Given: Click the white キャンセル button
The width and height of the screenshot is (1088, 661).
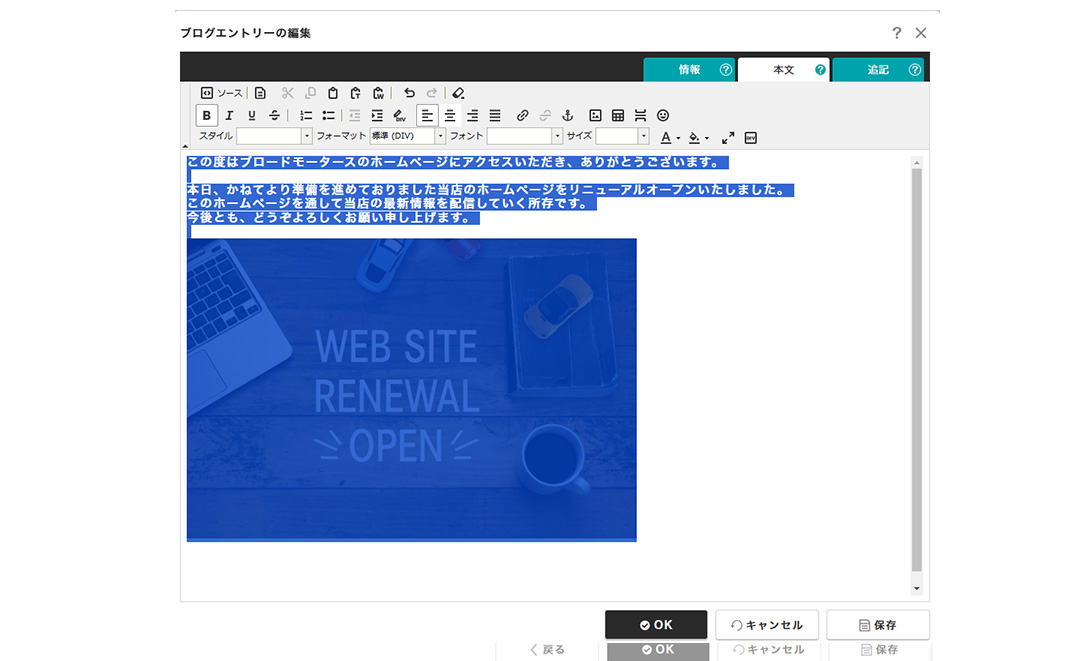Looking at the screenshot, I should [x=767, y=625].
